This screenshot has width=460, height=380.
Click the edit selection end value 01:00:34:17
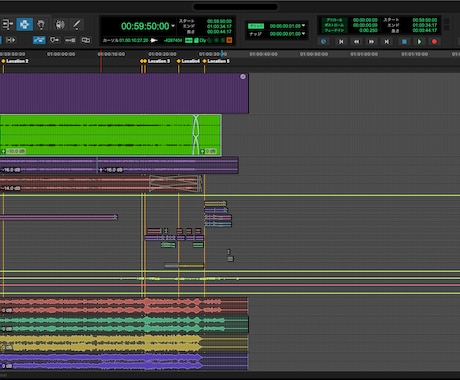pyautogui.click(x=219, y=26)
